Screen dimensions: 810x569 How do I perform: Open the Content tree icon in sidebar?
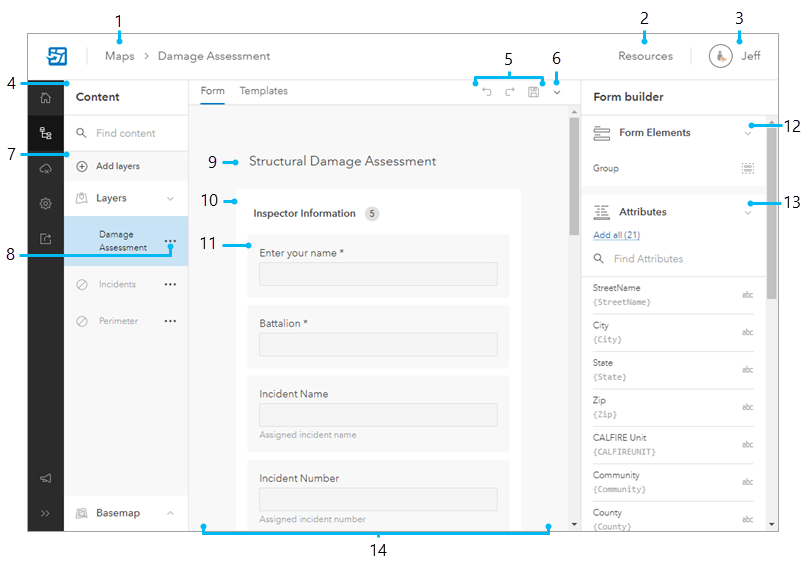coord(45,132)
